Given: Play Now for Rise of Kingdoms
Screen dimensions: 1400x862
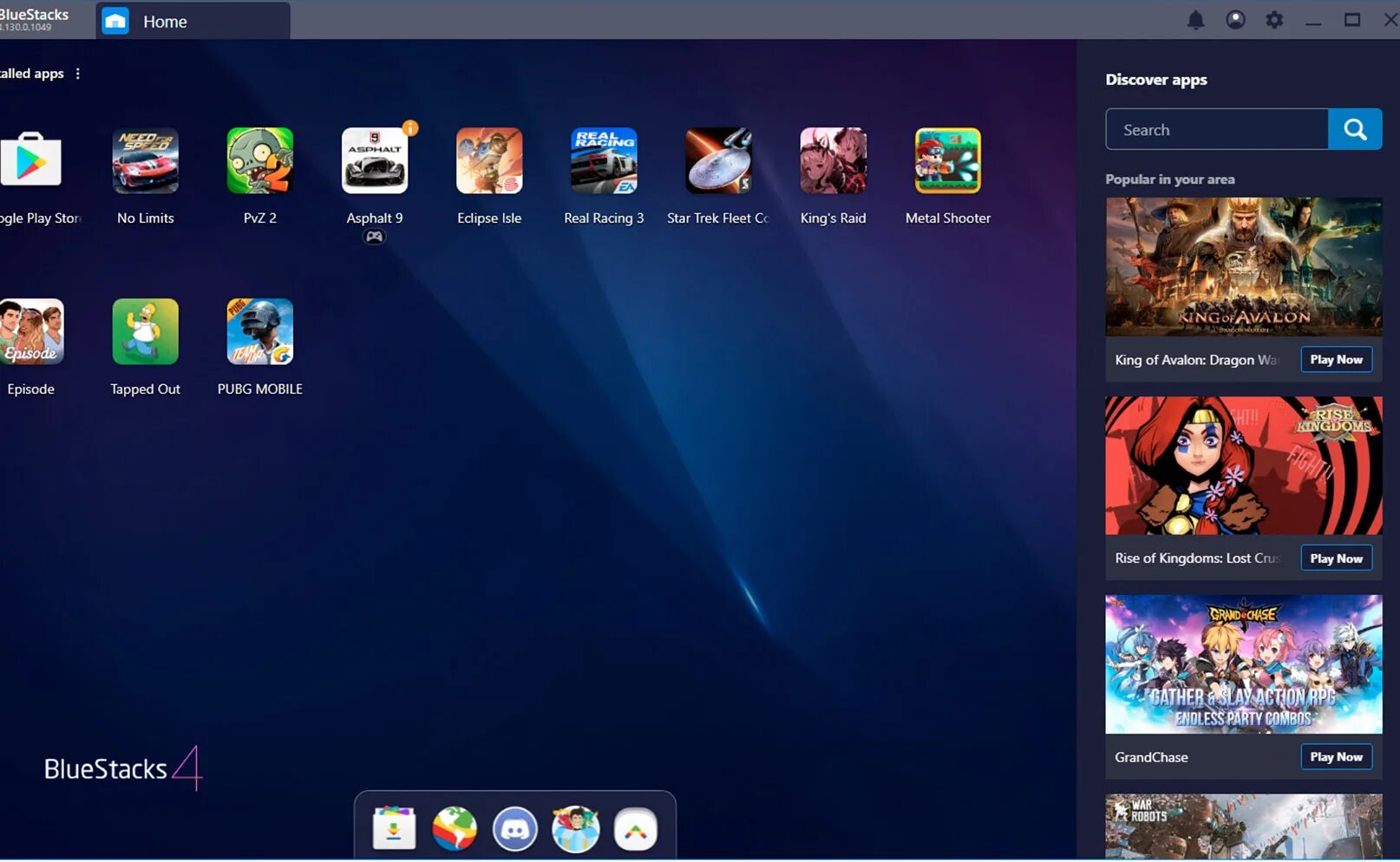Looking at the screenshot, I should pyautogui.click(x=1336, y=558).
